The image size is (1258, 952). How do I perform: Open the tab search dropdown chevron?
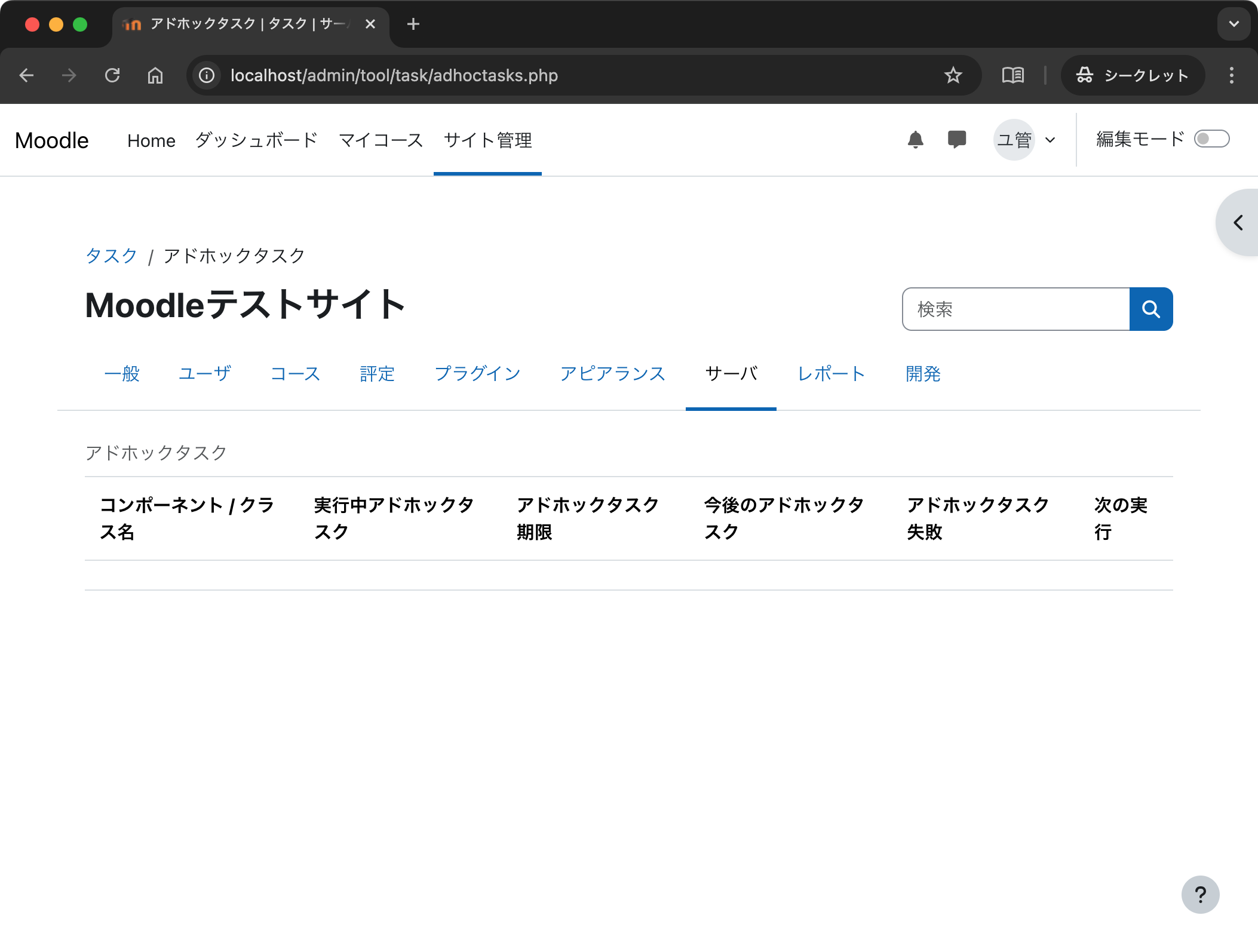click(1234, 24)
